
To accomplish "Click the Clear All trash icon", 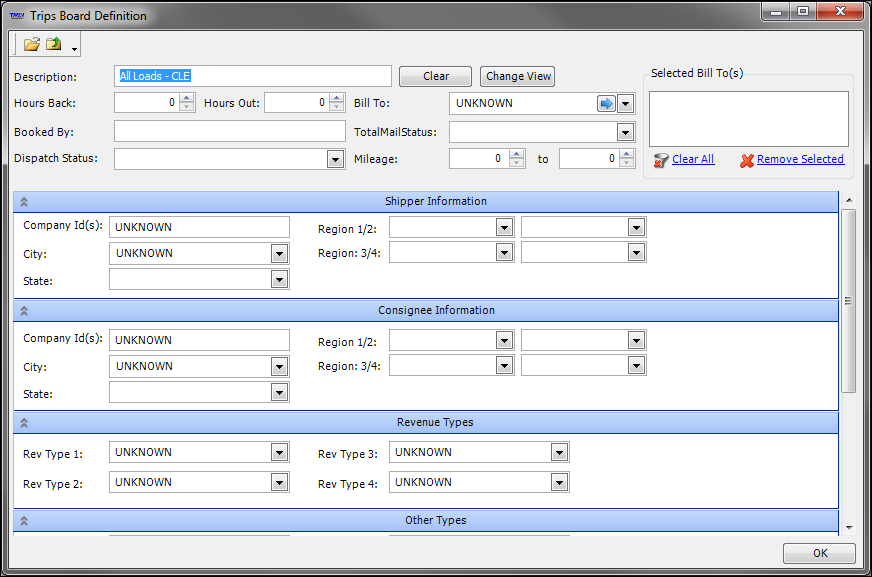I will coord(660,160).
